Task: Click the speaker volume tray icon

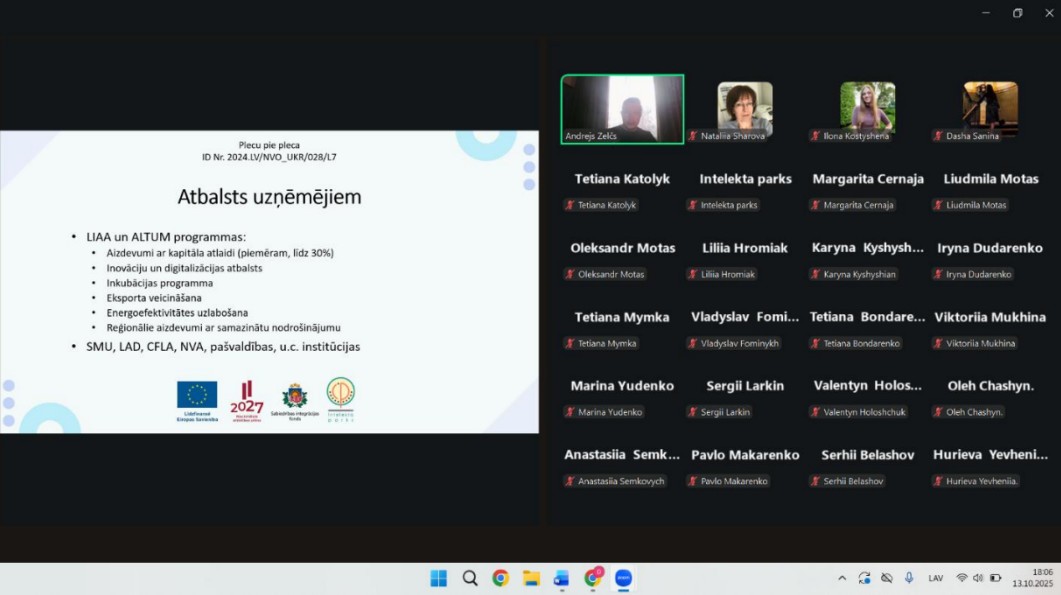Action: click(x=978, y=578)
